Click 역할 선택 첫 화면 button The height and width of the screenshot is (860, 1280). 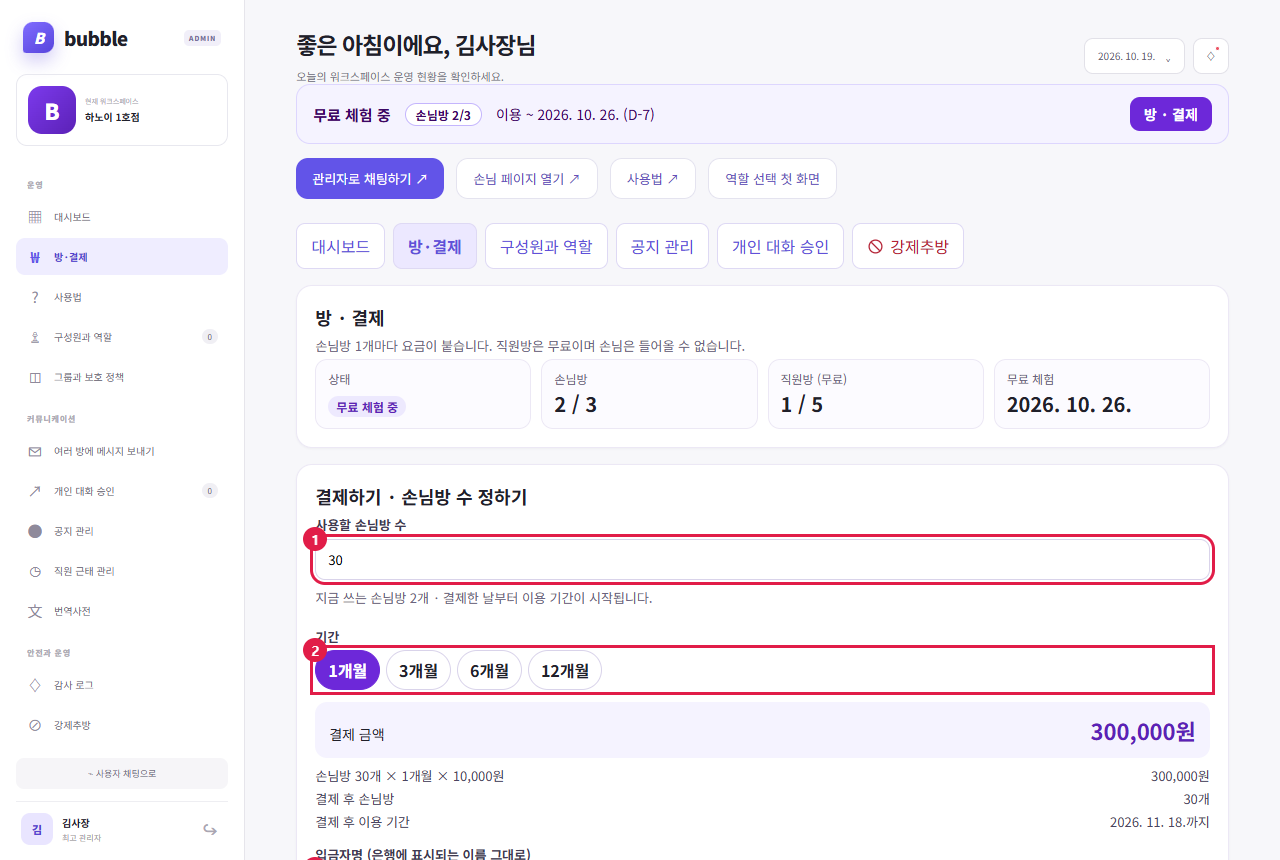[x=773, y=179]
